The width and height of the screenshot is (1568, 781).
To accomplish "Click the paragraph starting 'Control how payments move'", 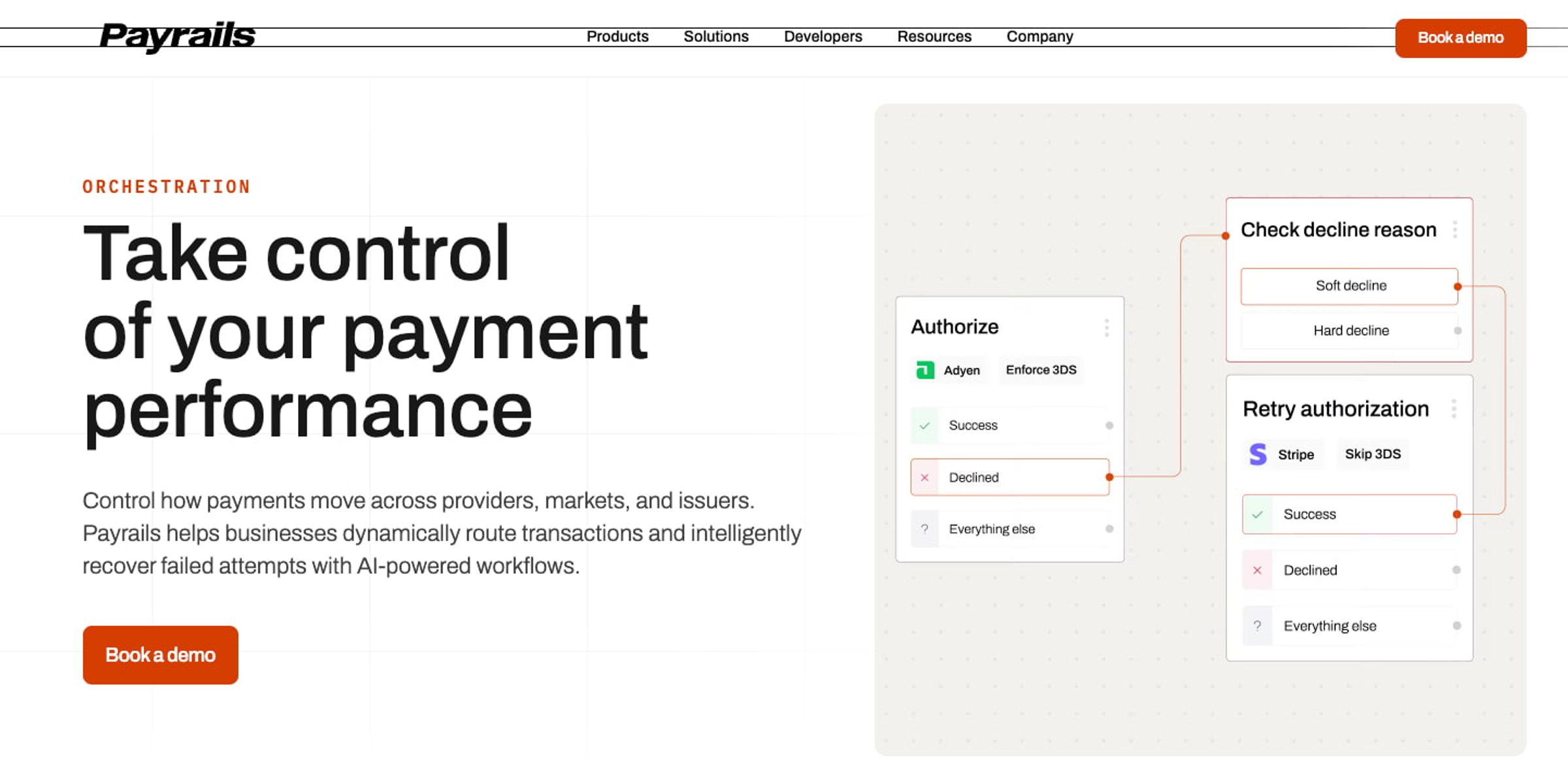I will click(x=442, y=533).
